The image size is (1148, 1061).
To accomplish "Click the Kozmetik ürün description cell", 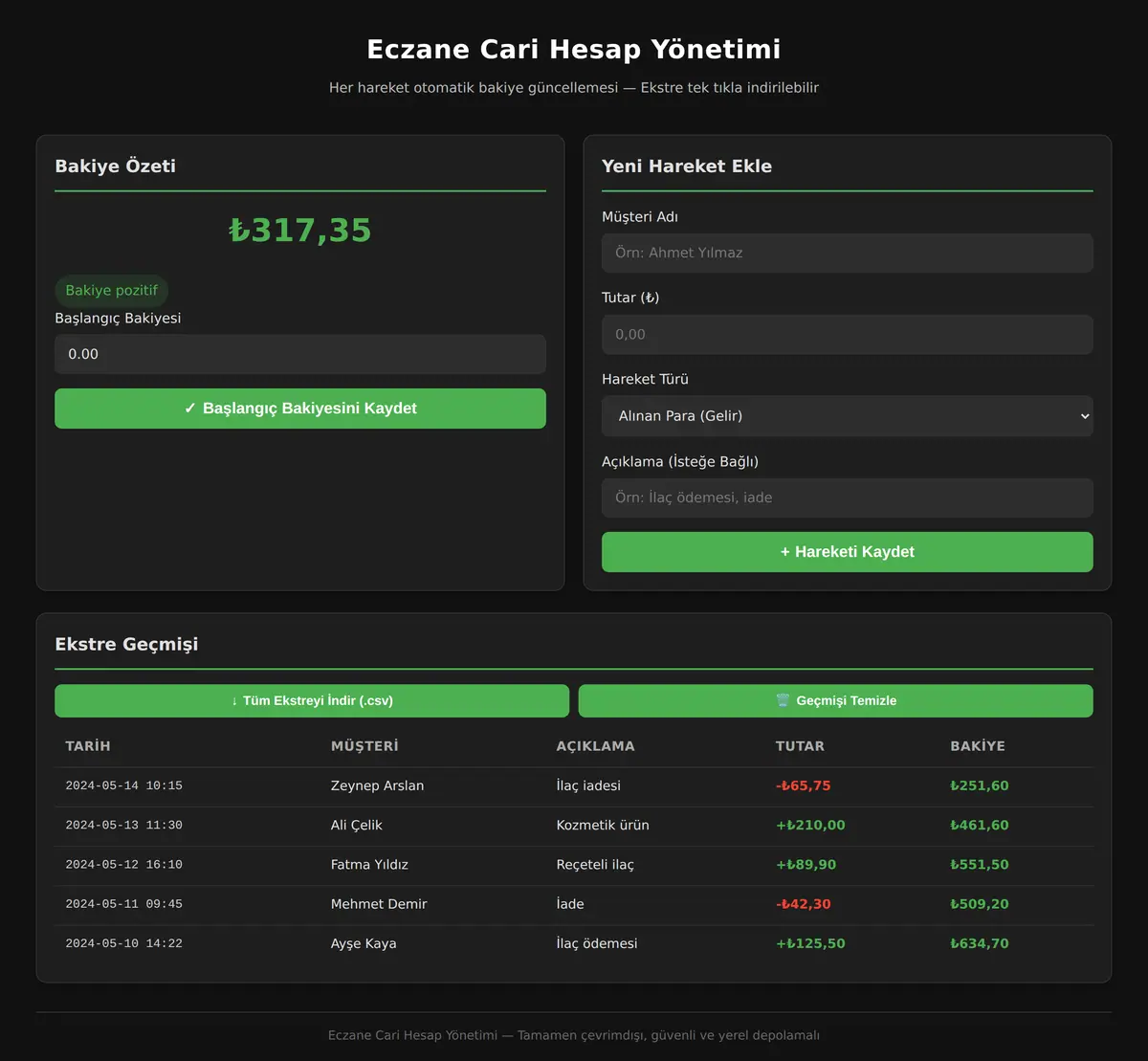I will coord(603,825).
